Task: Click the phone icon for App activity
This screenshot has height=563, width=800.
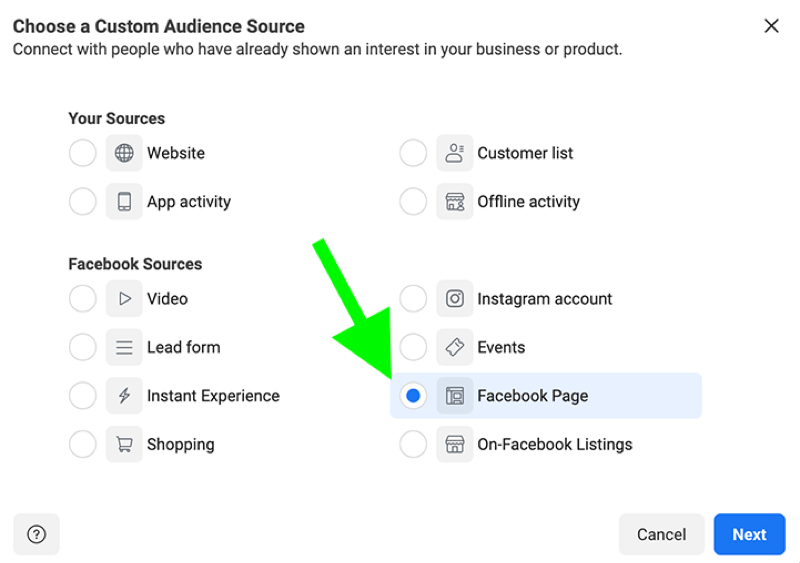Action: tap(124, 202)
